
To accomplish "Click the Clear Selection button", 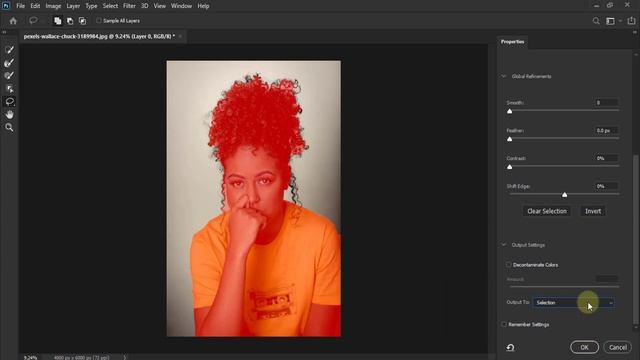I will click(x=547, y=211).
